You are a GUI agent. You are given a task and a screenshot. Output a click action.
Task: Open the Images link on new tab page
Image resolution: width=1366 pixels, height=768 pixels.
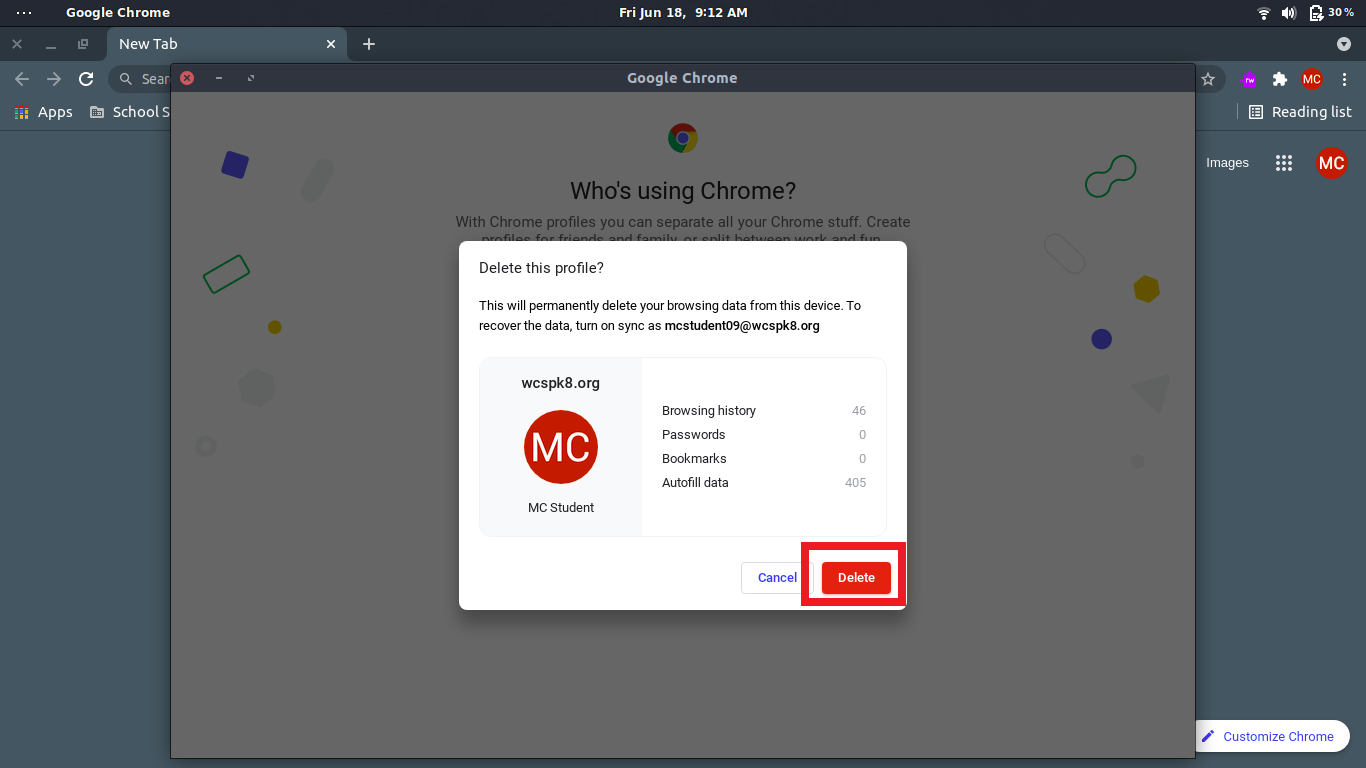(1227, 163)
